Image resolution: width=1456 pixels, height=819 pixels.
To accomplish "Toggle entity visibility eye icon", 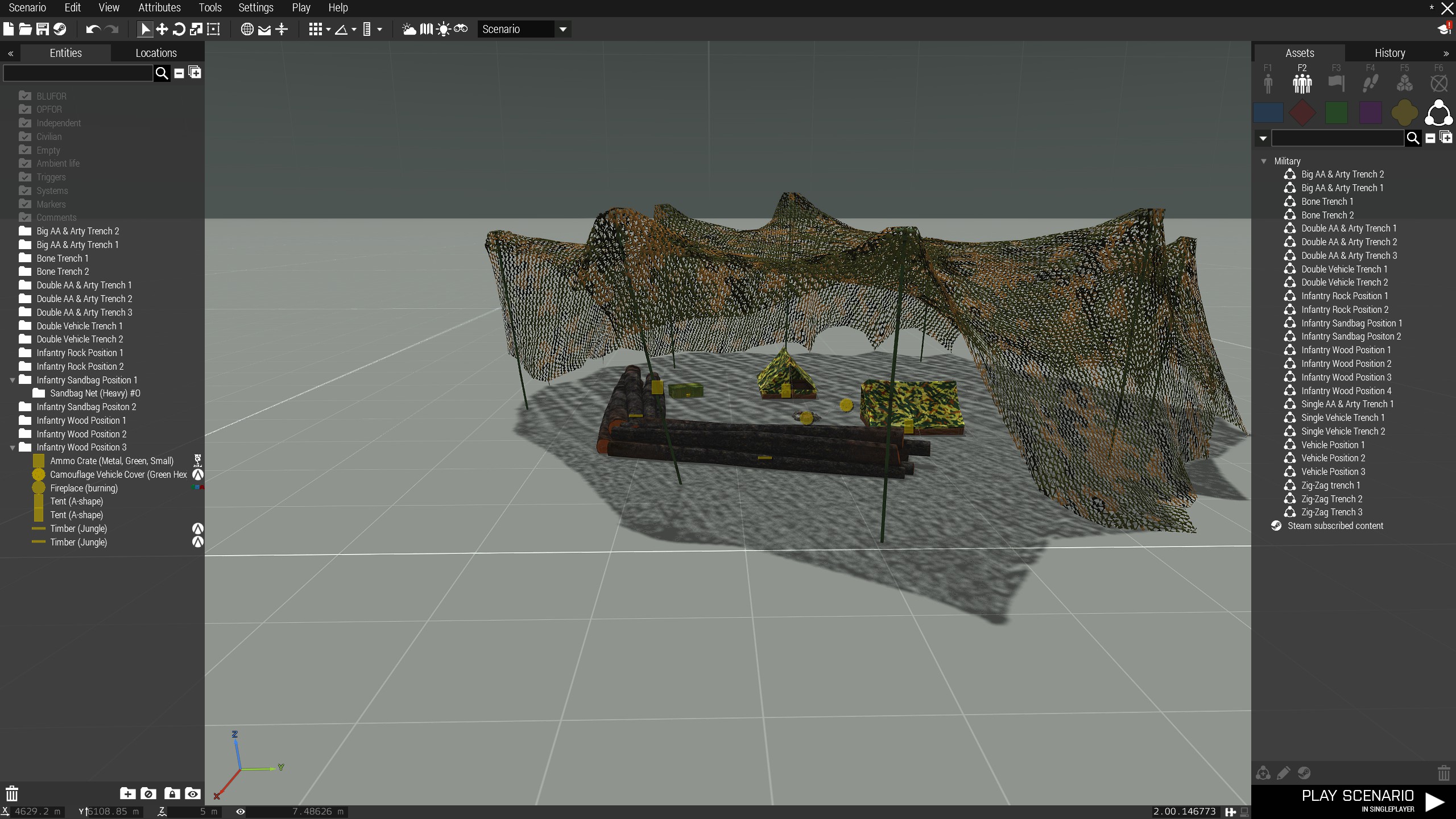I will tap(193, 793).
